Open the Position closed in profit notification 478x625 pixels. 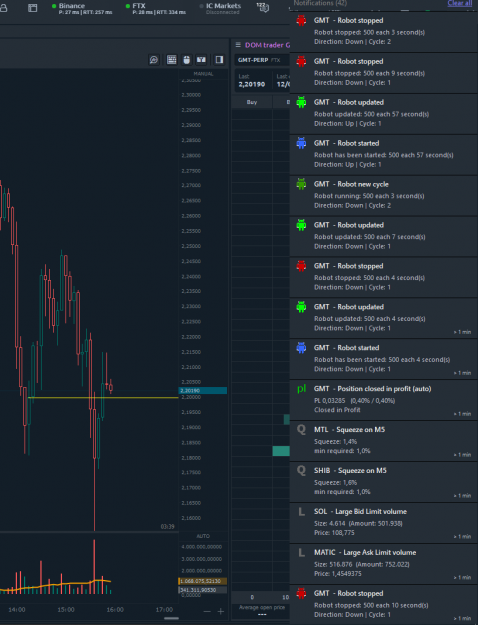tap(384, 399)
